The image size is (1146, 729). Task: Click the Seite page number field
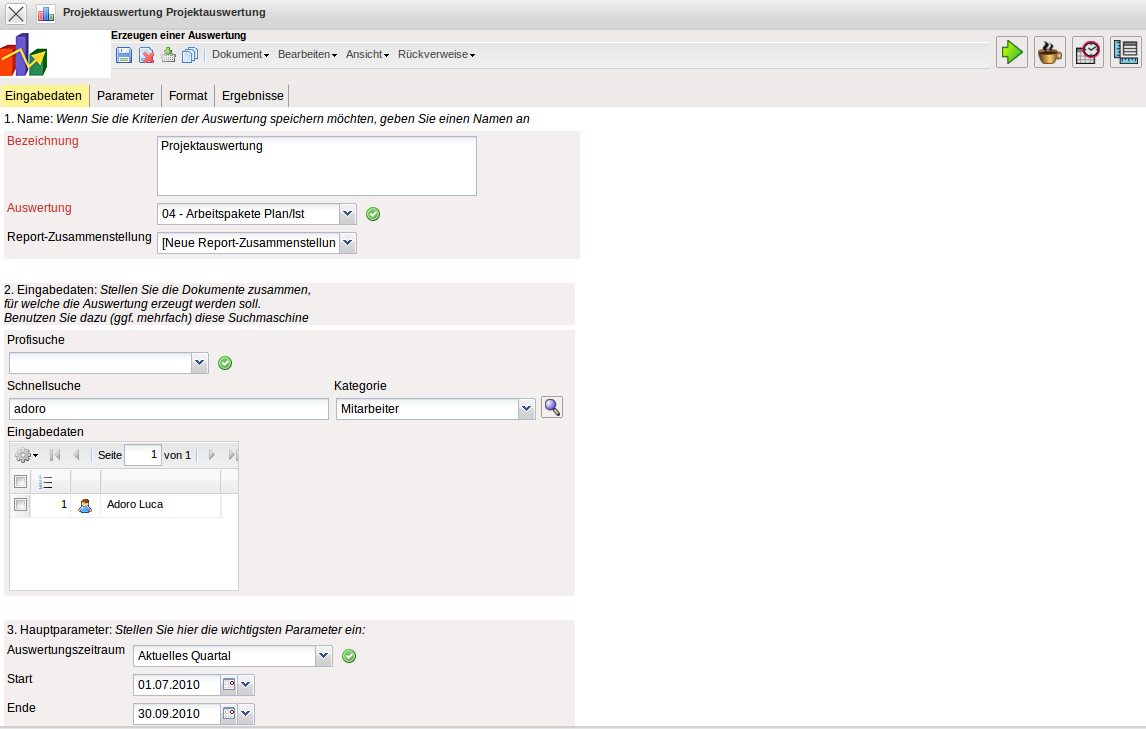(x=143, y=455)
